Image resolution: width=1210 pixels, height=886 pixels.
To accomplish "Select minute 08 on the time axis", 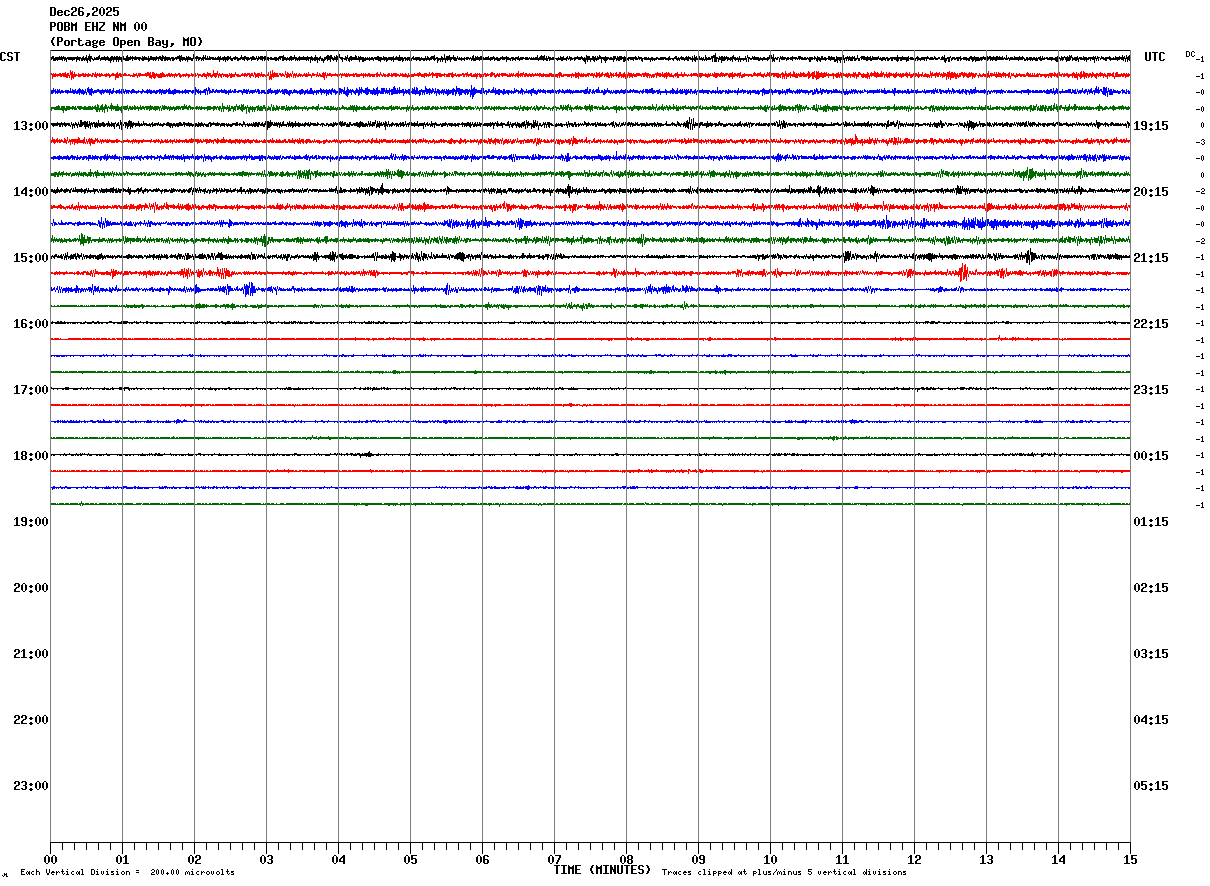I will click(x=626, y=860).
